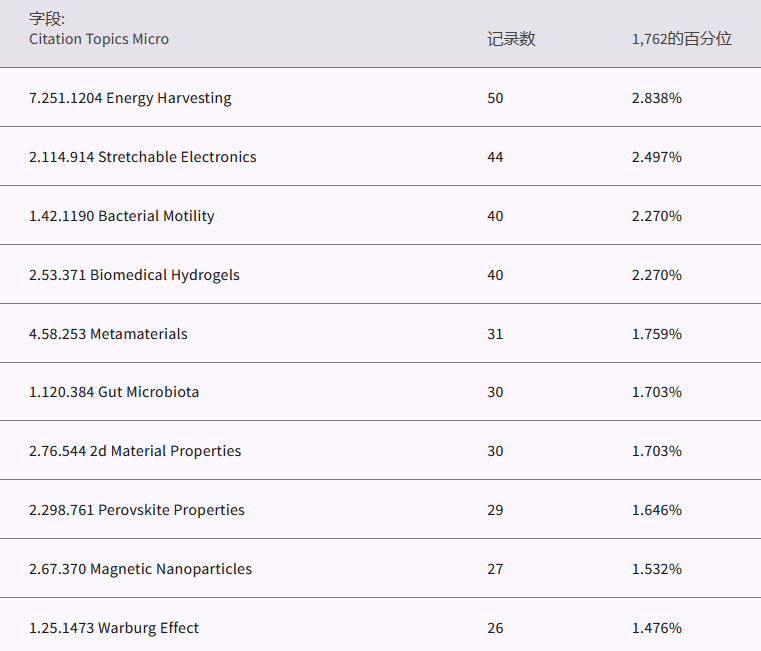Select the Biomedical Hydrogels topic entry
The width and height of the screenshot is (761, 651).
[x=134, y=275]
